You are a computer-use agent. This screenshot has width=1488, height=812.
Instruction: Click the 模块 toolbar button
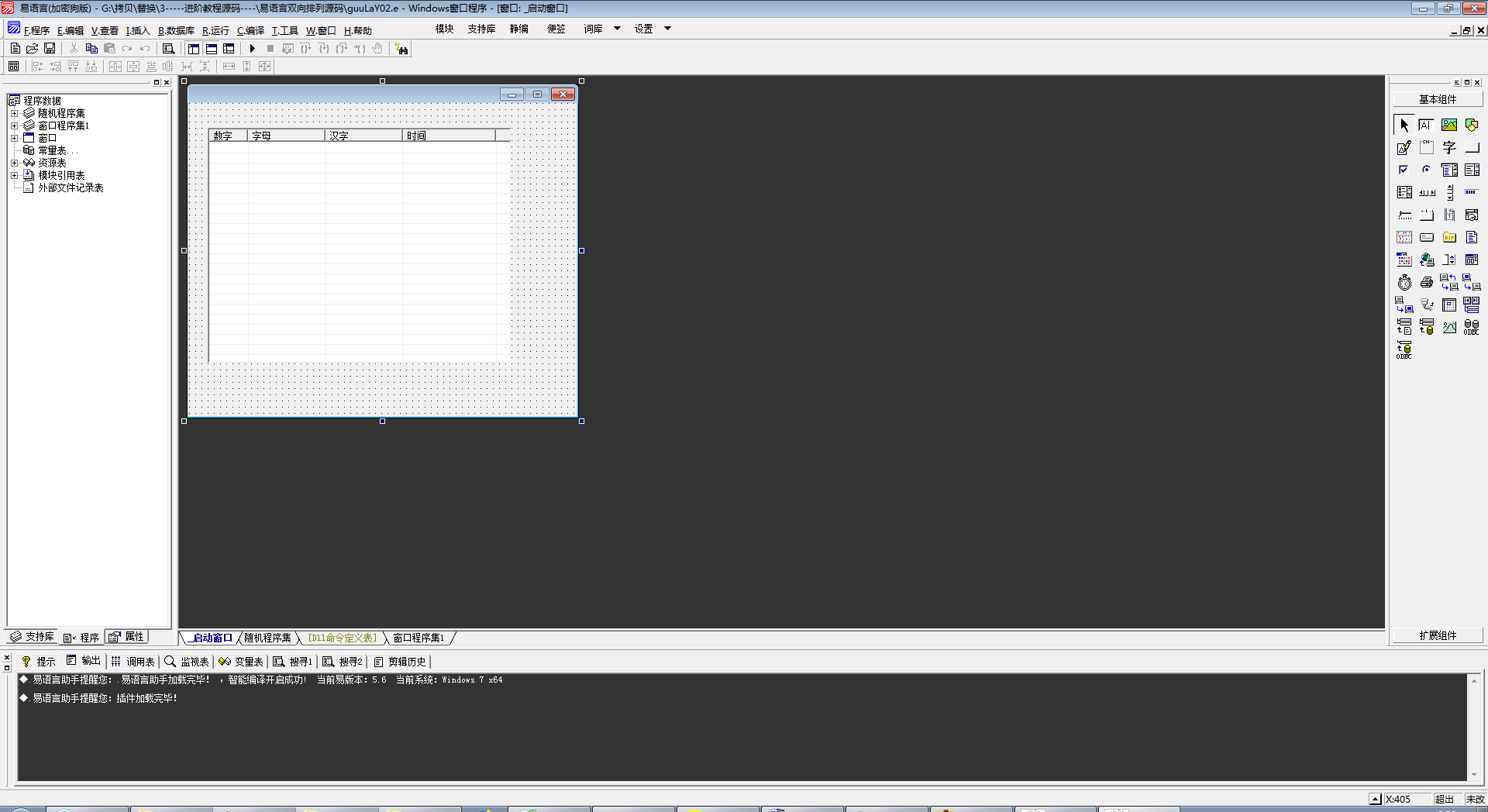click(x=444, y=29)
